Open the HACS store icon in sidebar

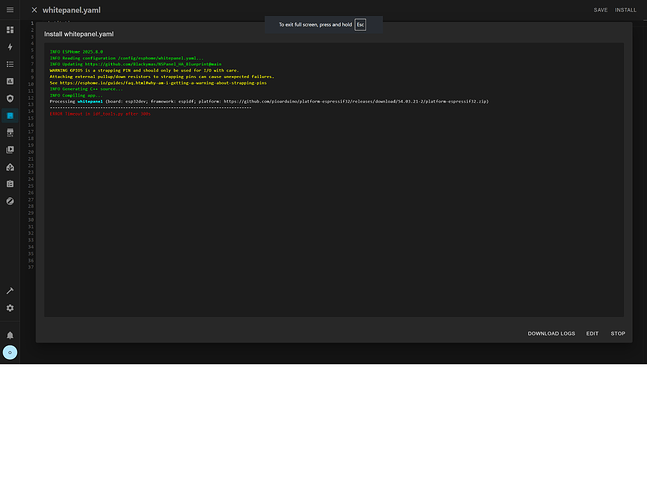pyautogui.click(x=10, y=132)
